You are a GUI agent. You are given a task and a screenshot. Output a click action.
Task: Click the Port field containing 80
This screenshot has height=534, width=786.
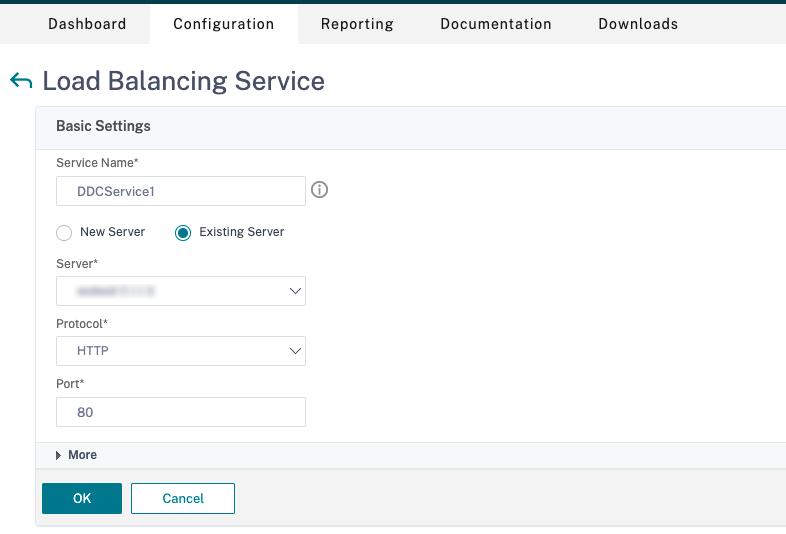click(x=181, y=412)
